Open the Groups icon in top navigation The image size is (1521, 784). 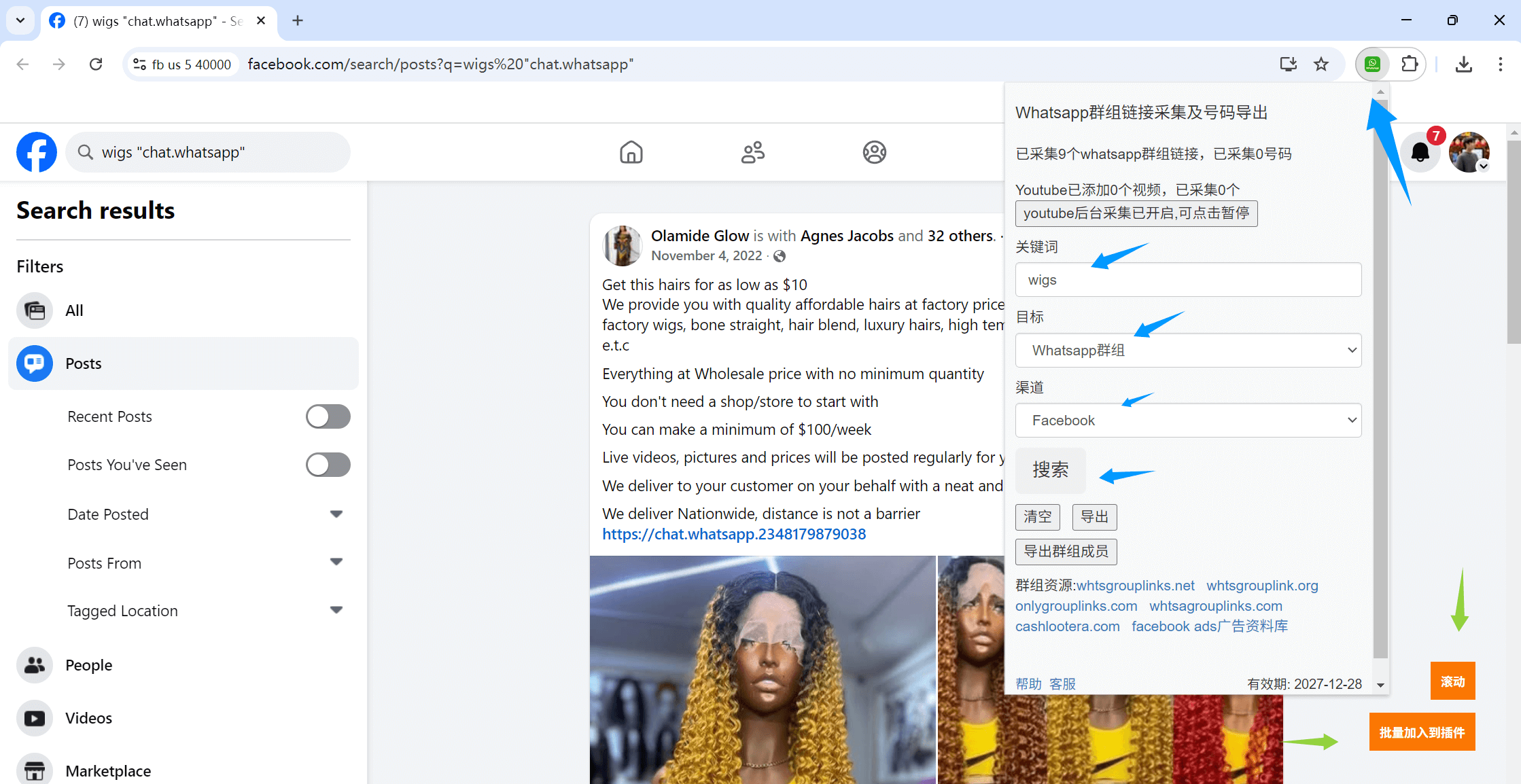pos(874,152)
